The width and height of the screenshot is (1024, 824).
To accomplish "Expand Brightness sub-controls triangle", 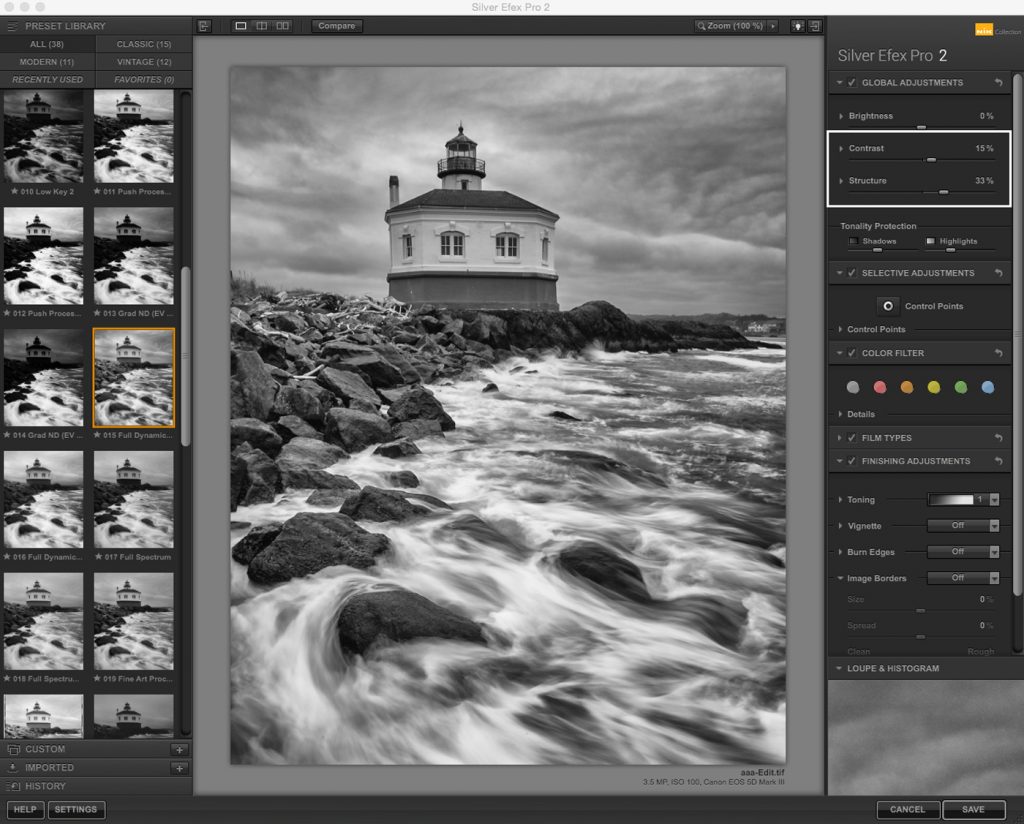I will click(x=840, y=116).
